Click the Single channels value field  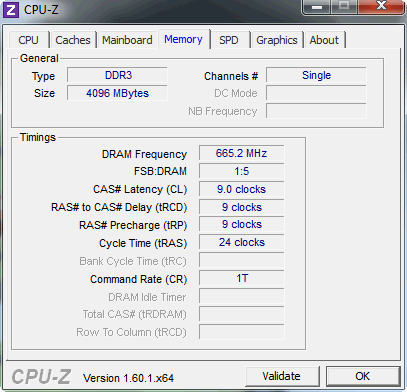click(x=316, y=75)
